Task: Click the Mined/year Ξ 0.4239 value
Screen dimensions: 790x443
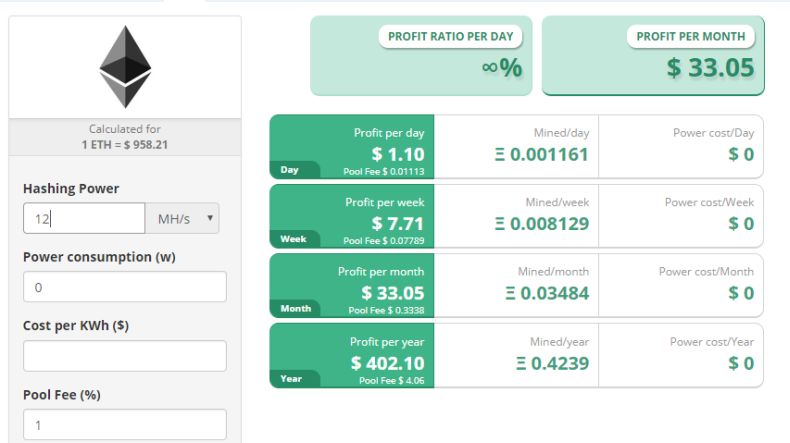Action: (x=541, y=363)
